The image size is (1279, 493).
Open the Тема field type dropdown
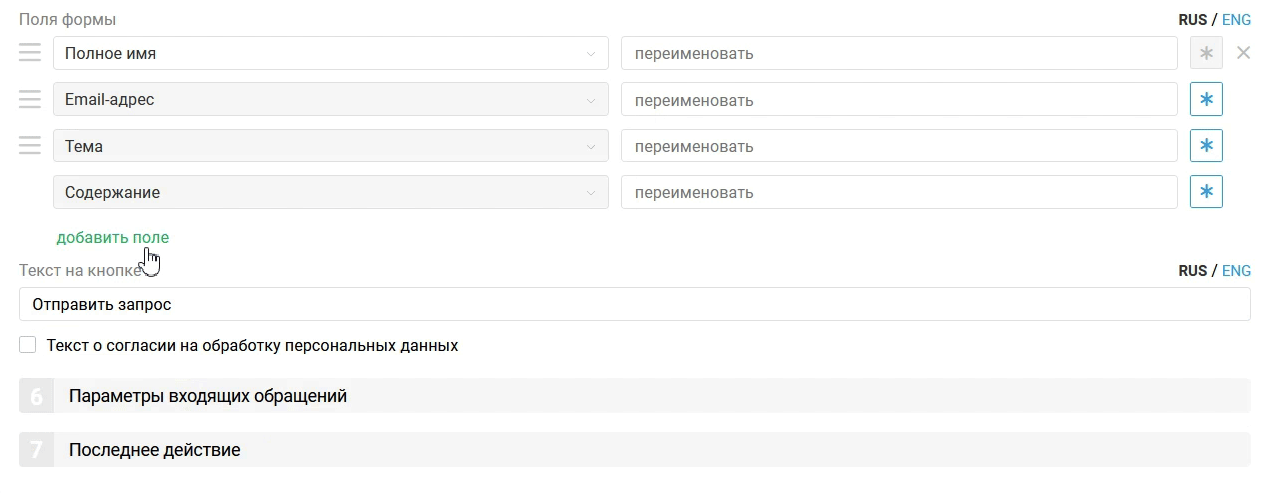click(330, 146)
